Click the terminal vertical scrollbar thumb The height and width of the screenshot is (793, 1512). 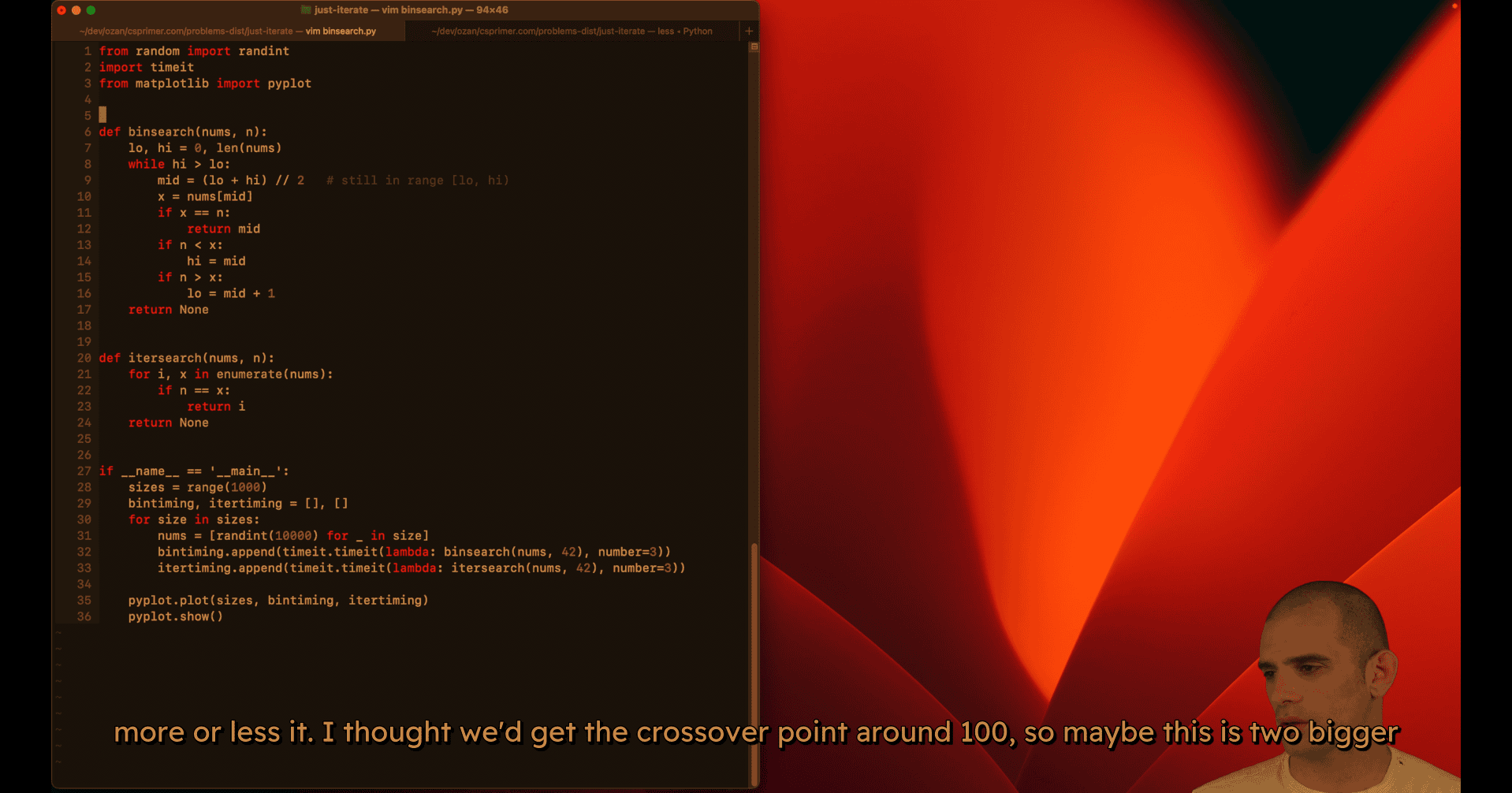[754, 662]
